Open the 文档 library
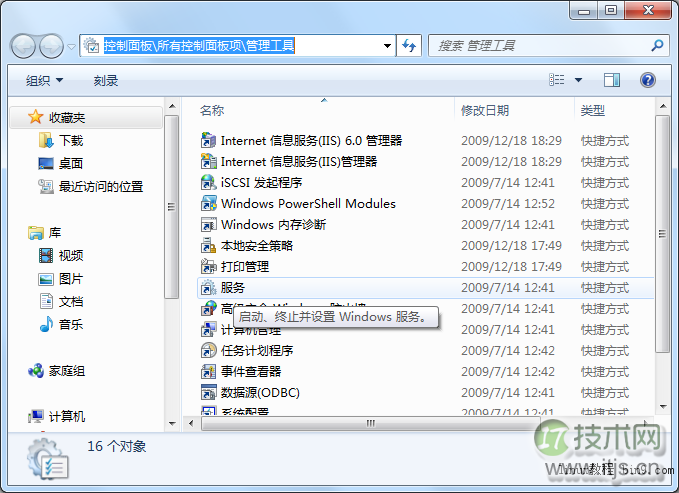 71,302
